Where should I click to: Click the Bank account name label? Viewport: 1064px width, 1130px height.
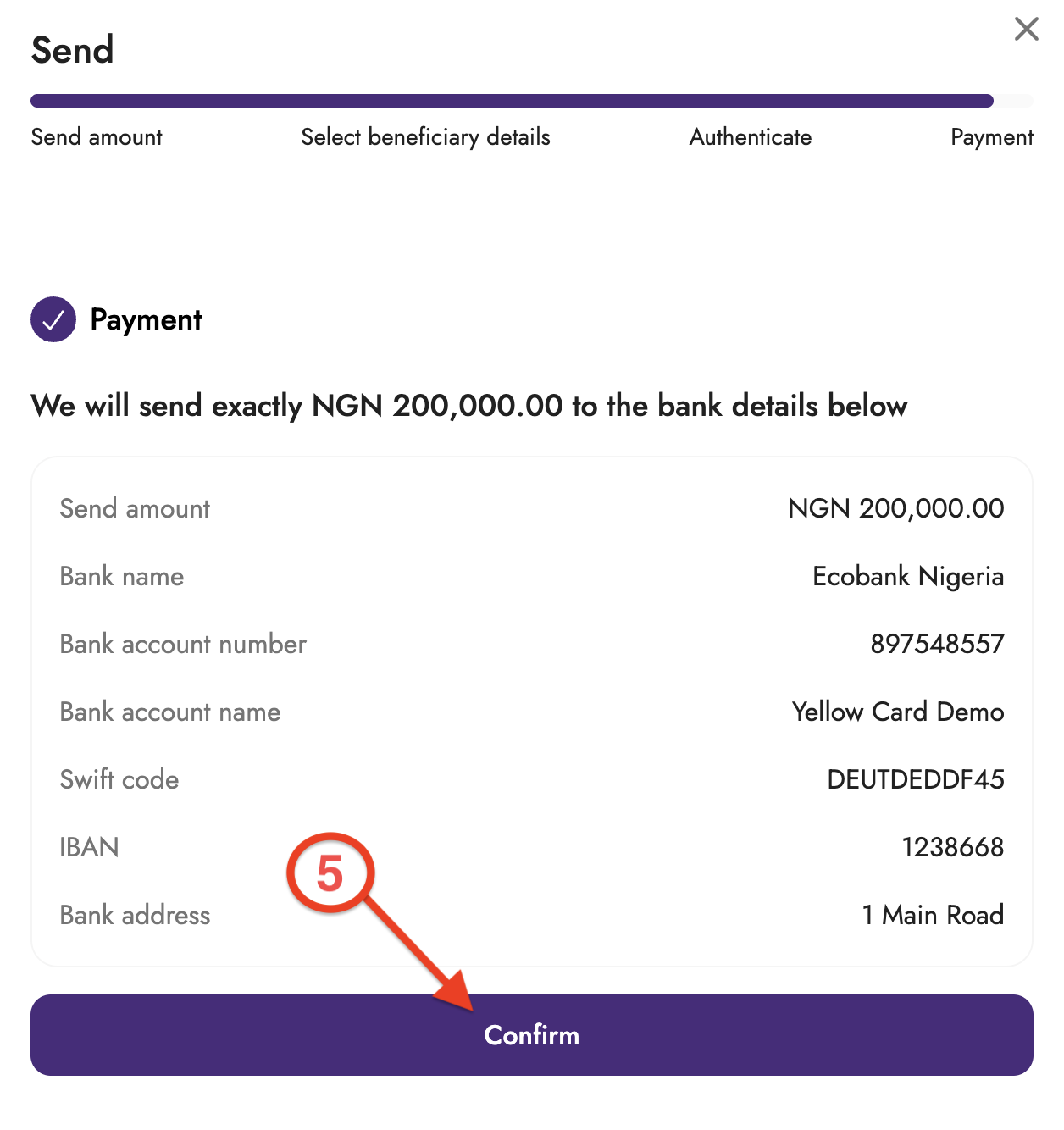[170, 712]
